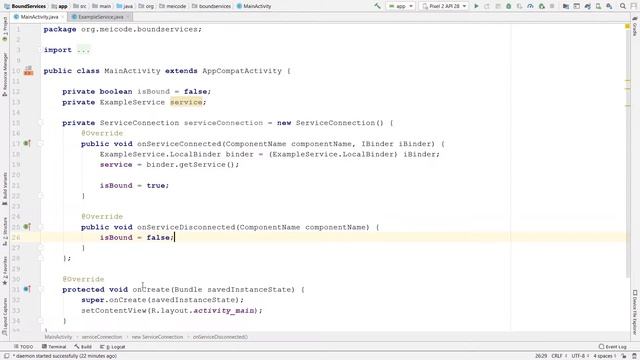Click the Debug app bug icon
640x360 pixels.
coord(509,6)
